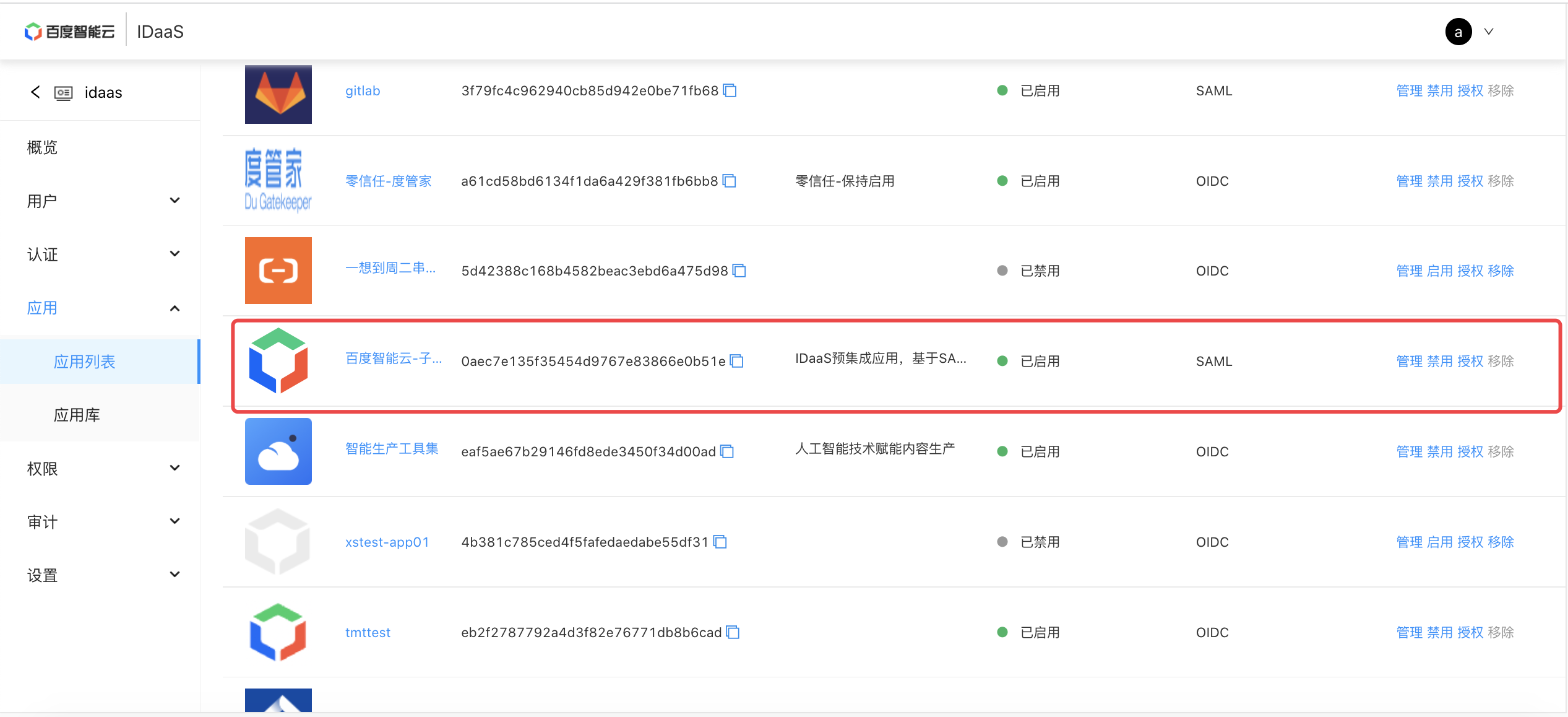This screenshot has height=717, width=1568.
Task: Copy the tmttest application ID
Action: click(x=733, y=633)
